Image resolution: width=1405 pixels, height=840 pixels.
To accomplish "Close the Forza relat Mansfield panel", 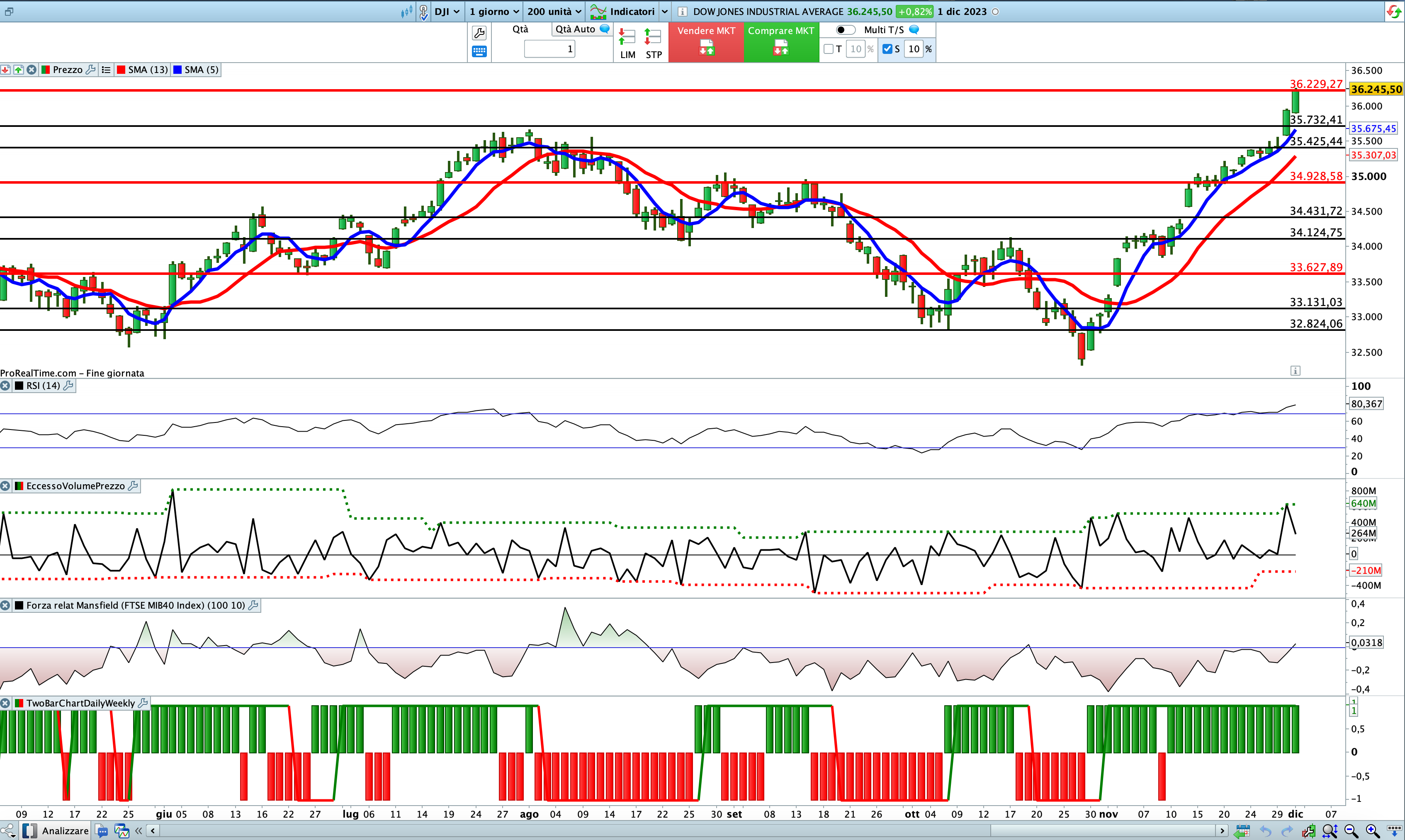I will (5, 605).
